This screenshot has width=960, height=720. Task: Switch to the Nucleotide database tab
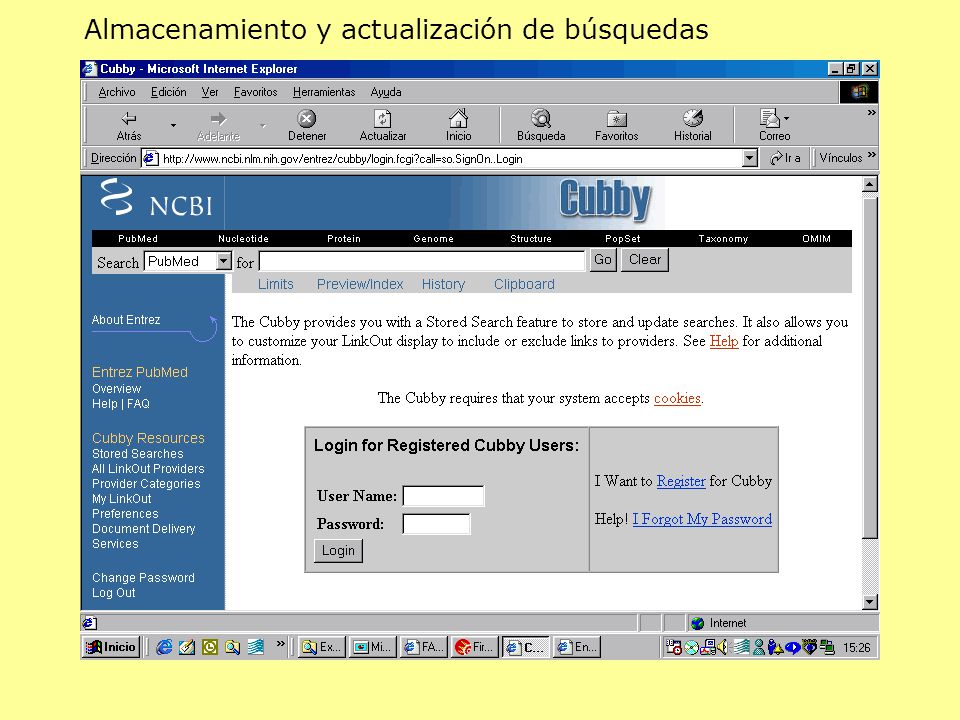[243, 239]
